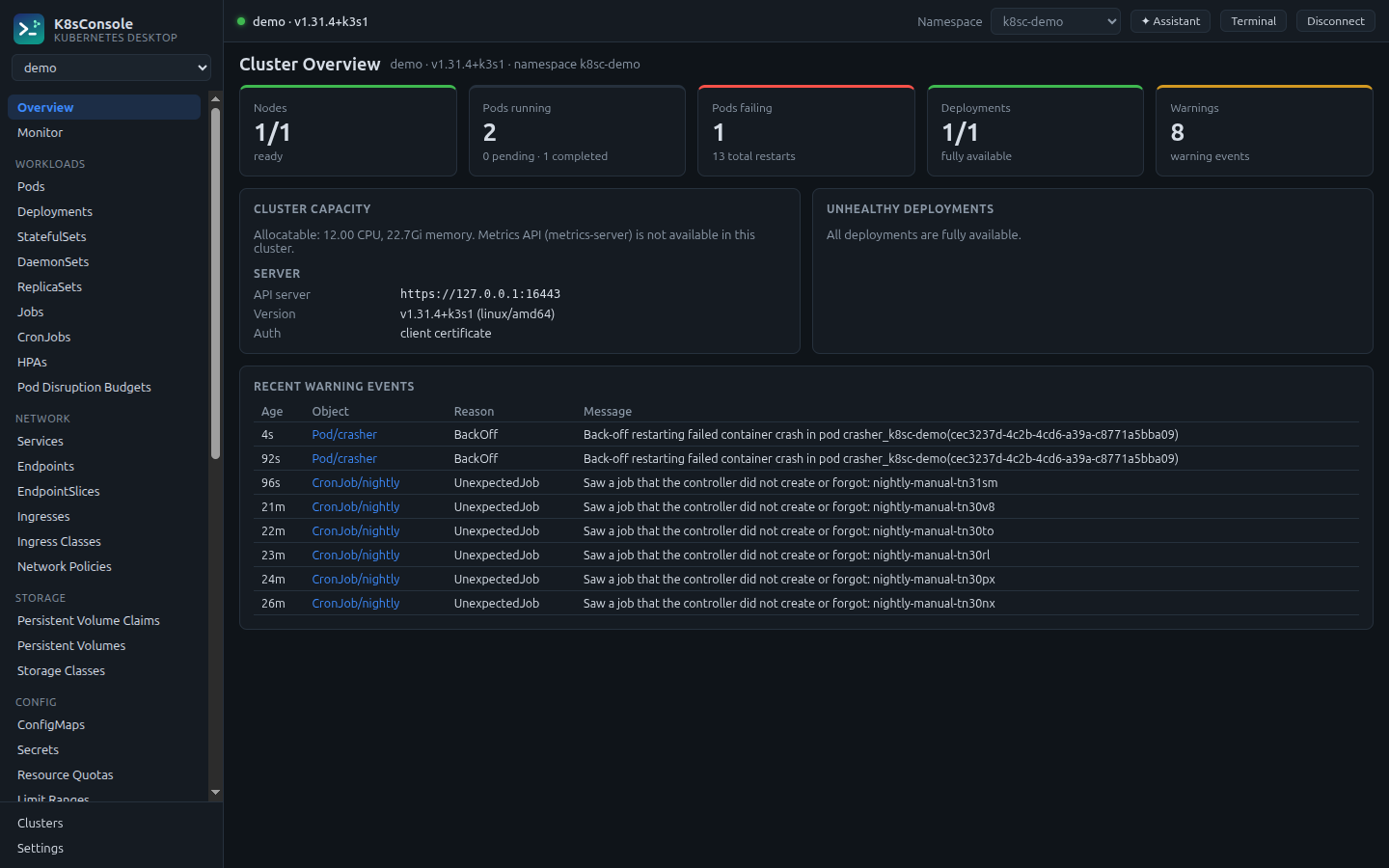The width and height of the screenshot is (1389, 868).
Task: Open the Pods workload list
Action: click(104, 186)
